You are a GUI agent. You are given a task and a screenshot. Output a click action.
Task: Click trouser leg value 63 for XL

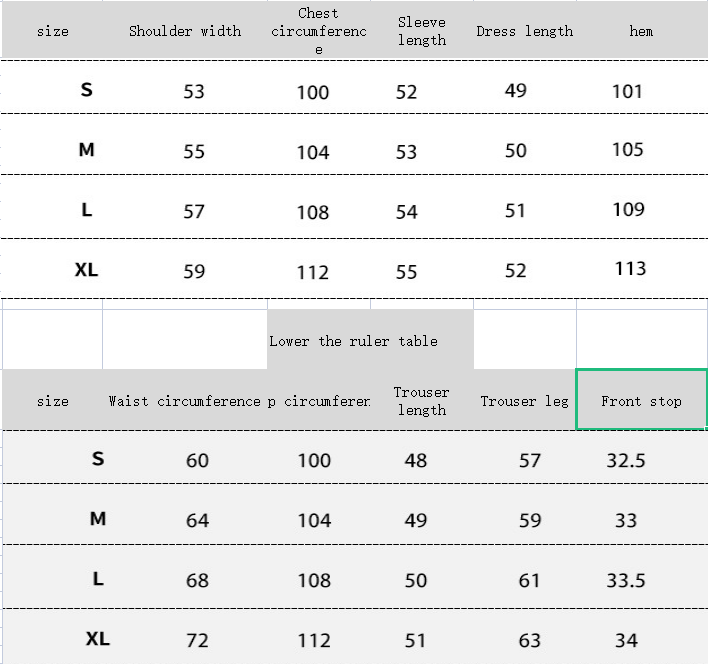(x=530, y=640)
